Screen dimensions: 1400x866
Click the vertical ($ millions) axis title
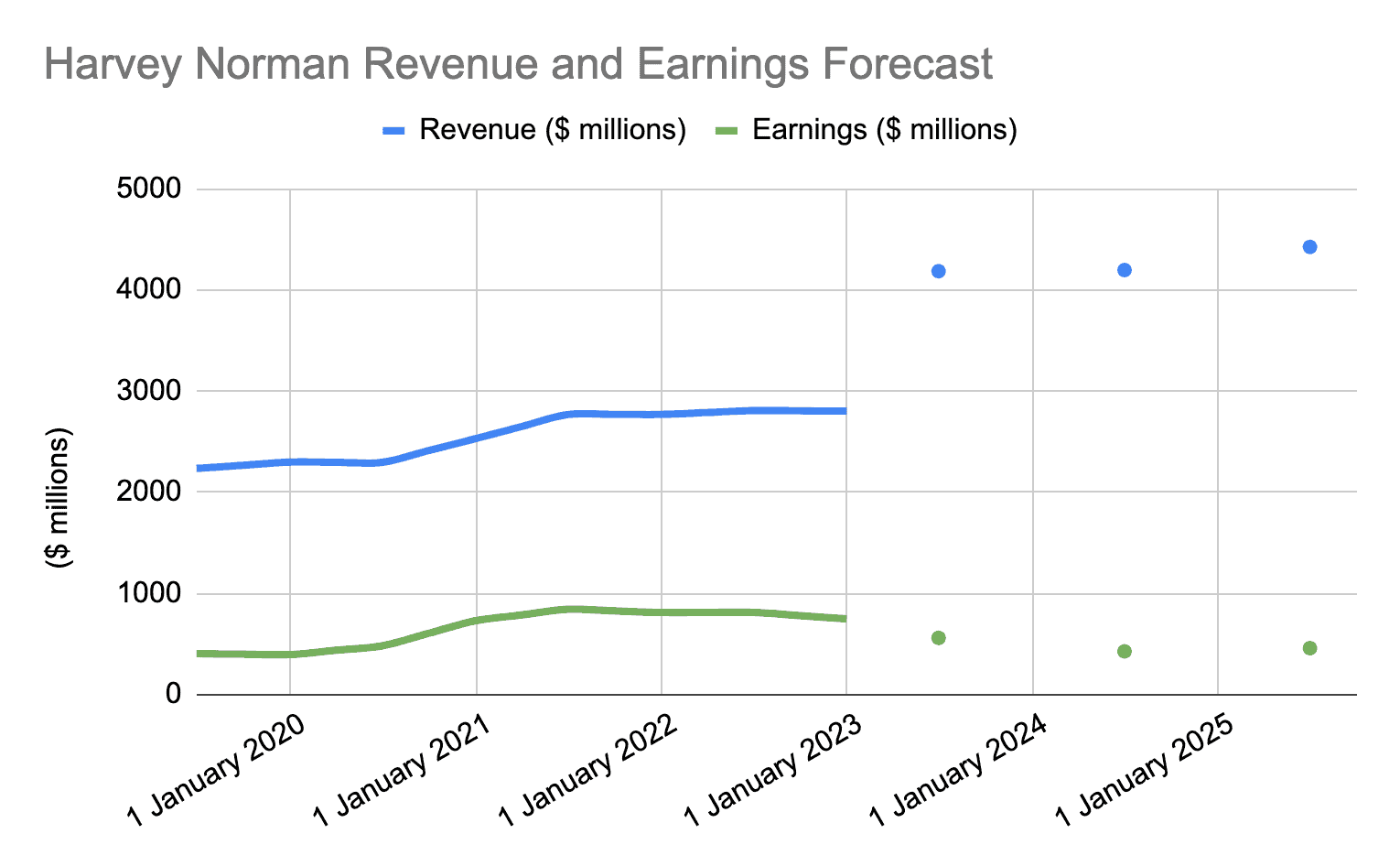point(59,499)
